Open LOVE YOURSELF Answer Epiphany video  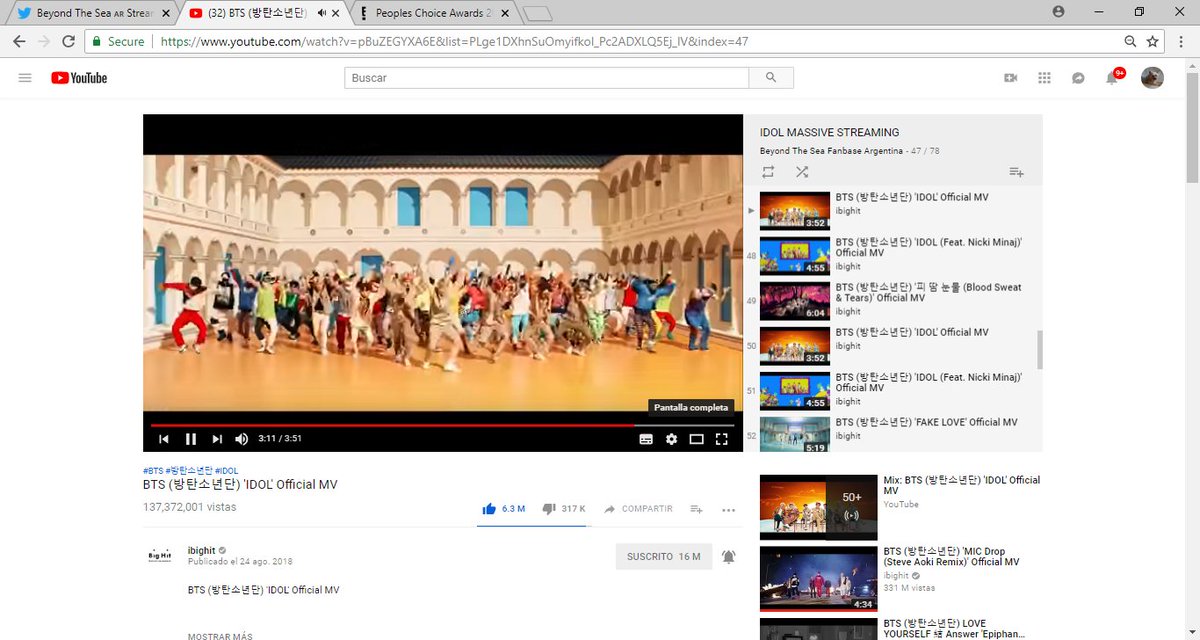[901, 629]
